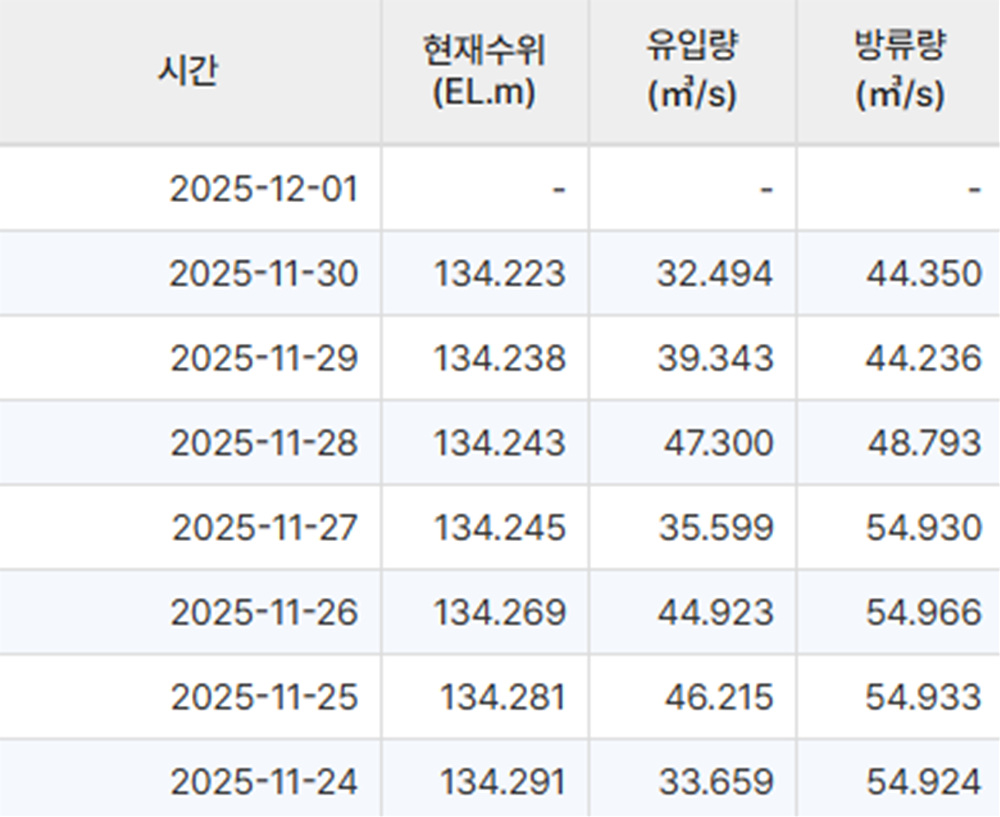Select the 2025-11-29 date cell
The image size is (1000, 817).
click(263, 358)
